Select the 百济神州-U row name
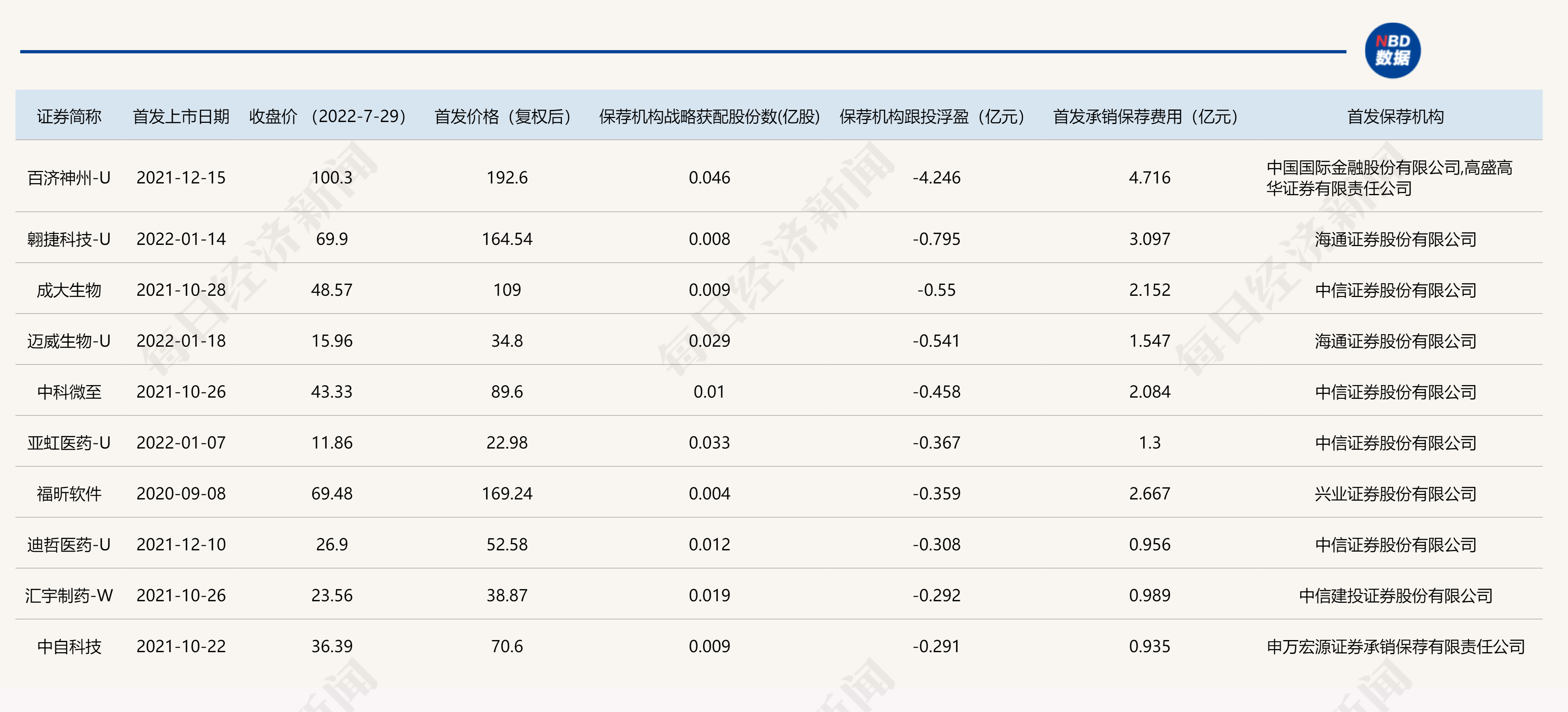 pos(69,178)
